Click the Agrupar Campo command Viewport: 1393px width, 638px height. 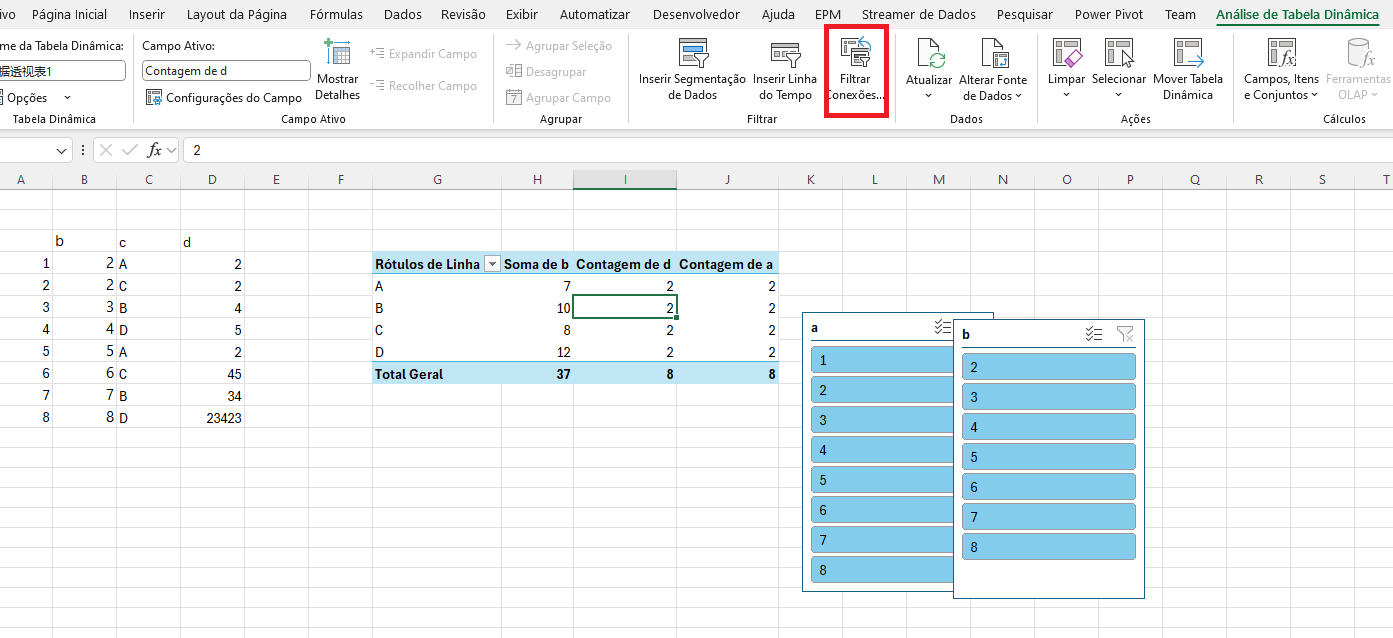558,97
